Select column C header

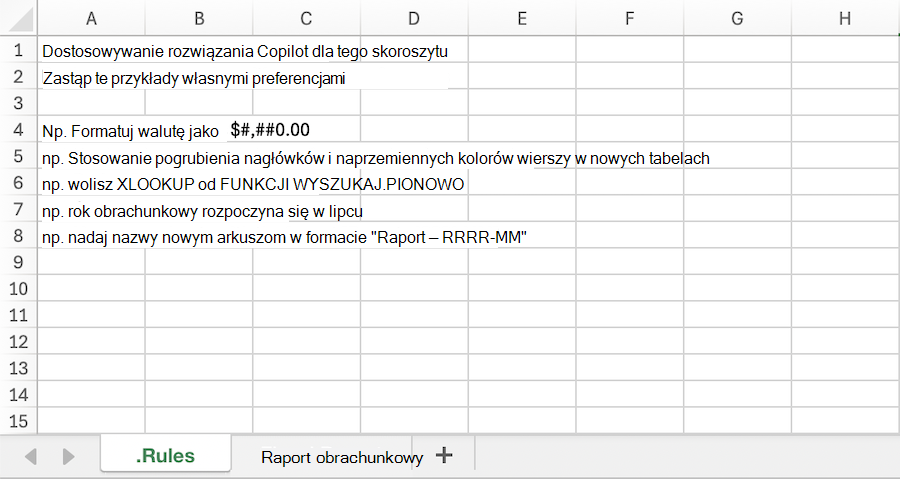[307, 18]
